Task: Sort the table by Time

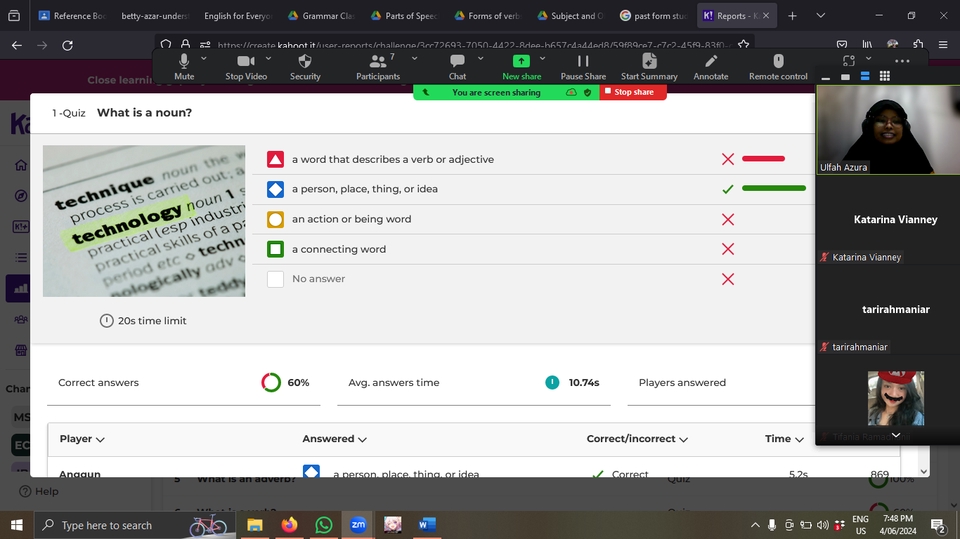Action: point(784,439)
